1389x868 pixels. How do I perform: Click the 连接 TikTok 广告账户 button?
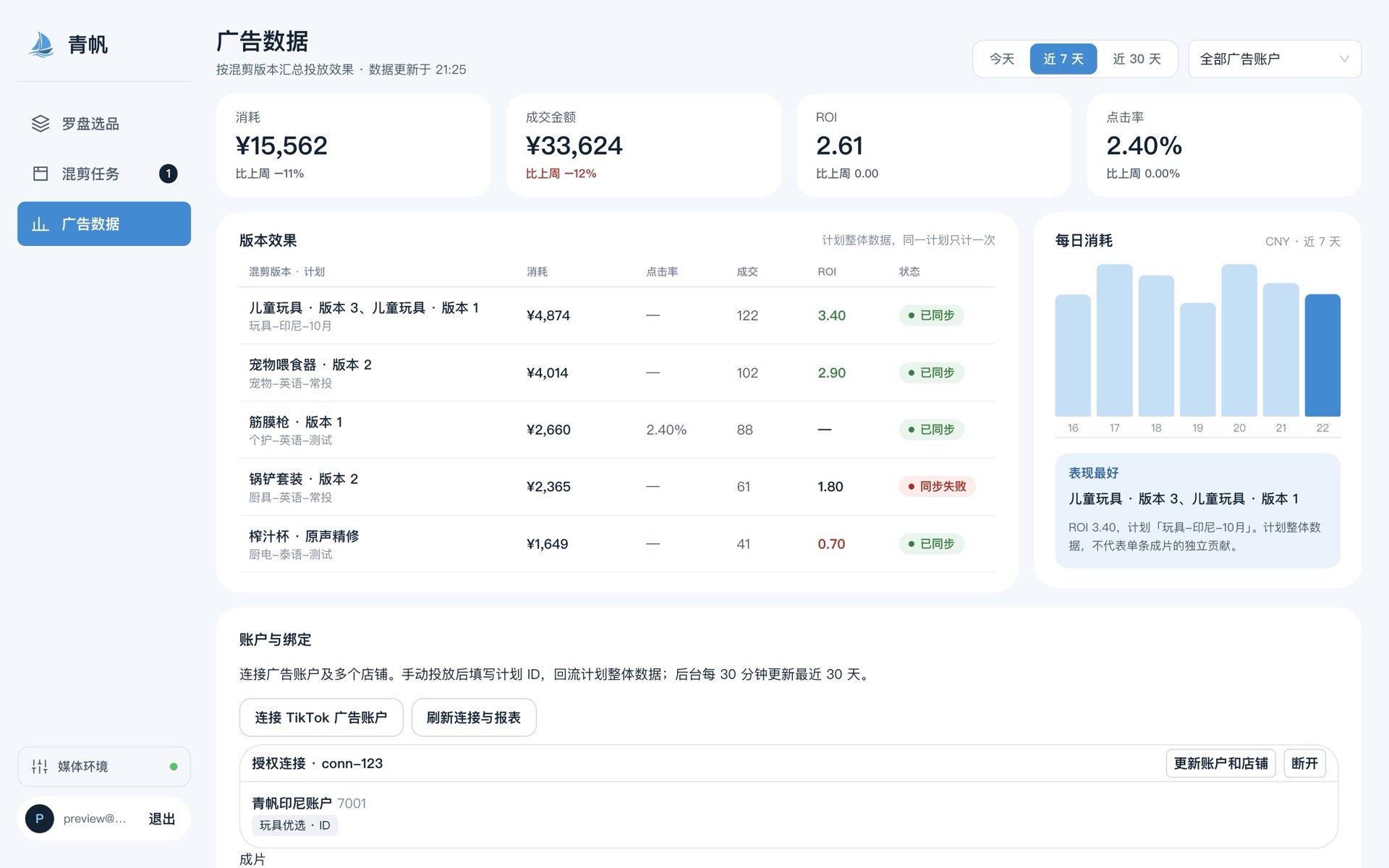pos(321,718)
